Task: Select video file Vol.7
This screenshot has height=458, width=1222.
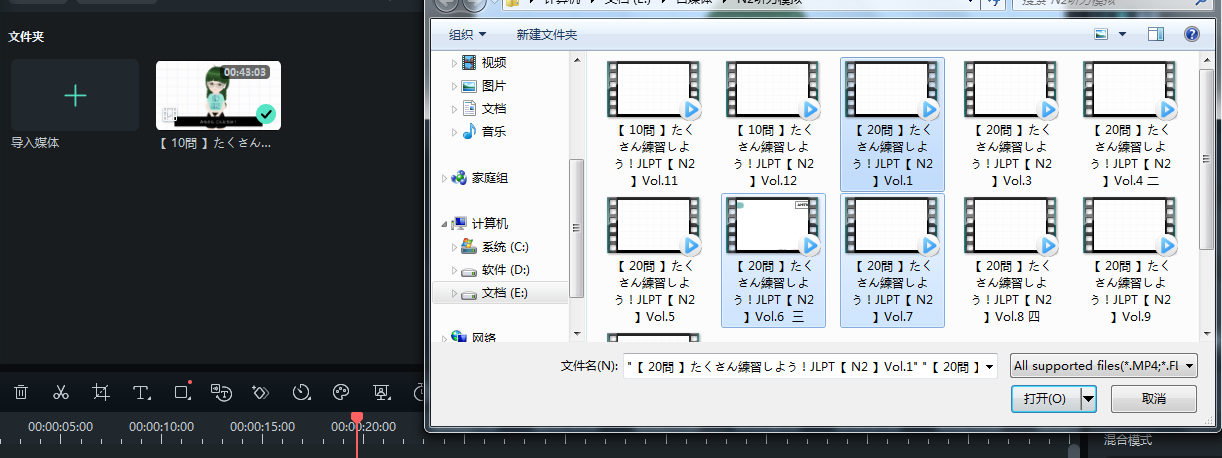Action: coord(892,260)
